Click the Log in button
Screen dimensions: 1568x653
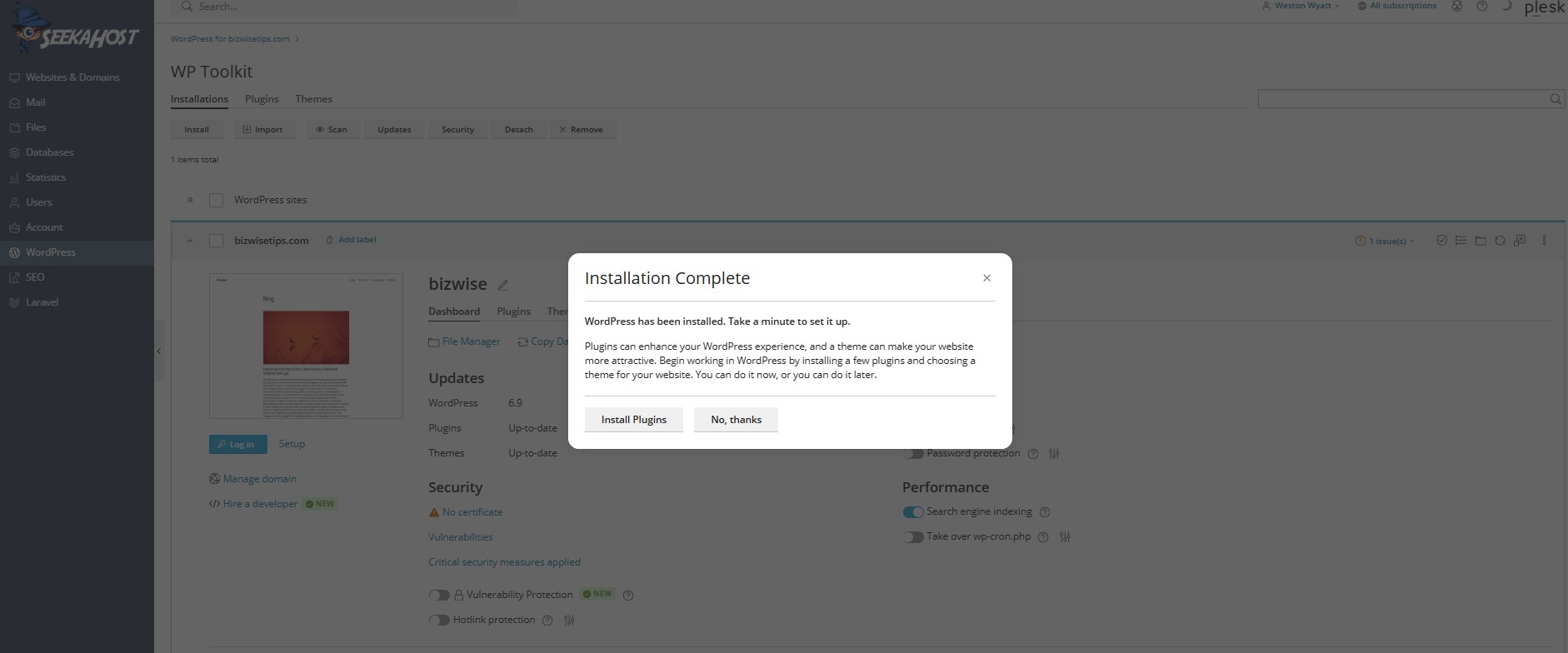coord(238,445)
